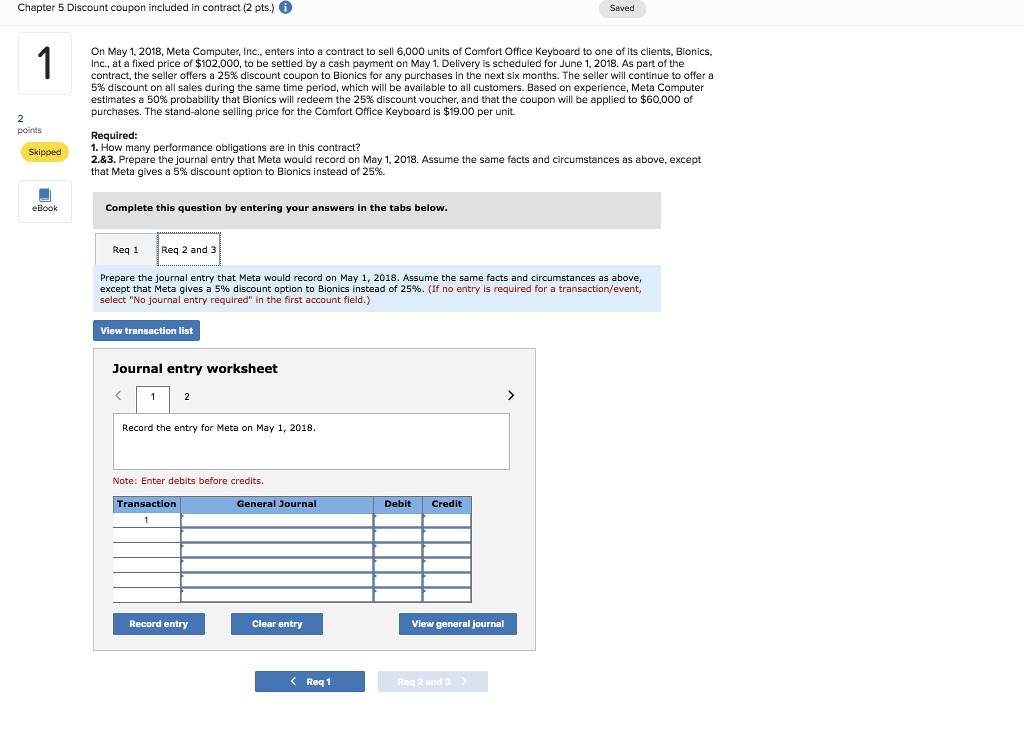The image size is (1024, 730).
Task: Click the transaction number 1 cell
Action: [146, 520]
